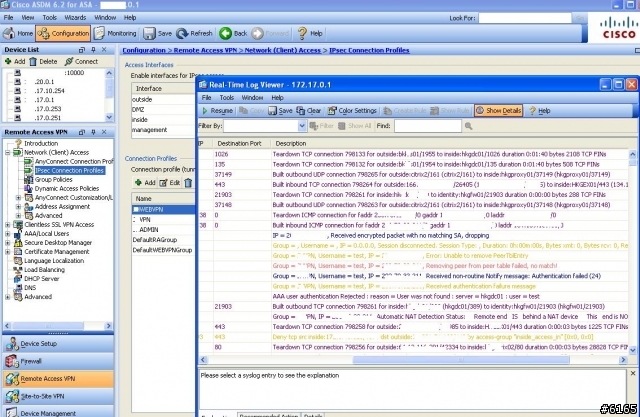This screenshot has width=640, height=417.
Task: Select the DefaultRAGroup profile row
Action: pos(163,240)
